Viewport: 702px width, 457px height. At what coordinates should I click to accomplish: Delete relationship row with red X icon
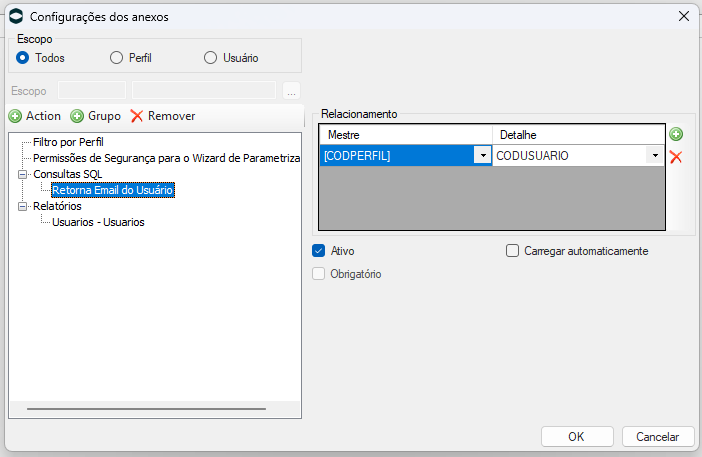[x=676, y=157]
